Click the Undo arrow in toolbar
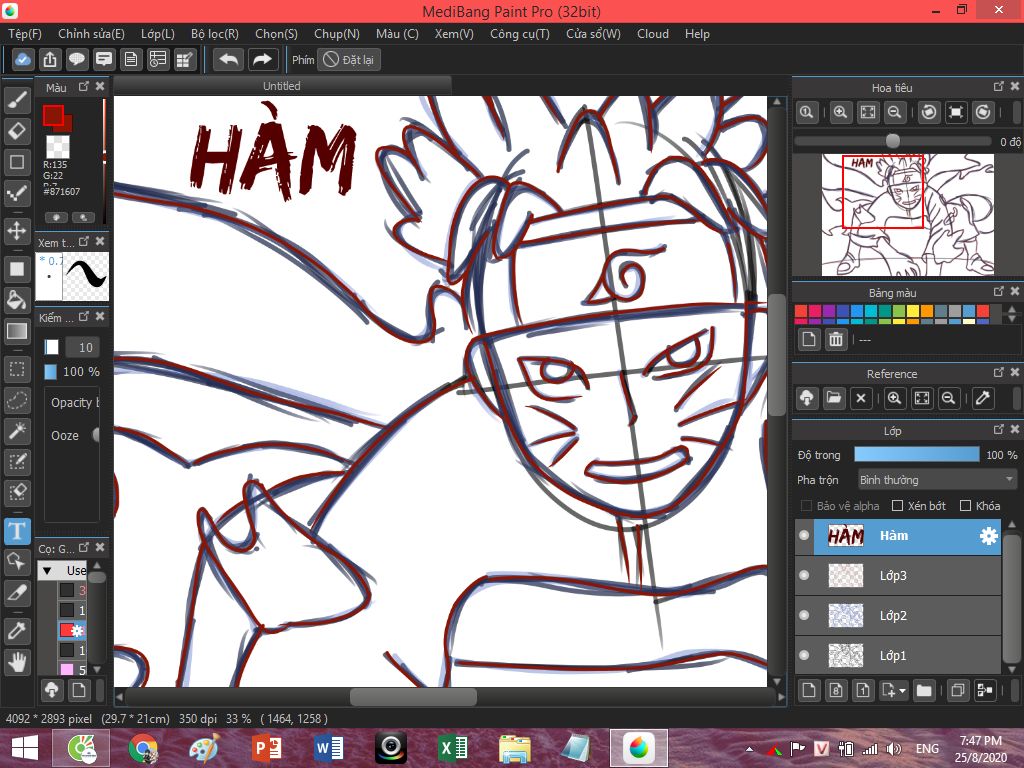The width and height of the screenshot is (1024, 768). coord(229,59)
